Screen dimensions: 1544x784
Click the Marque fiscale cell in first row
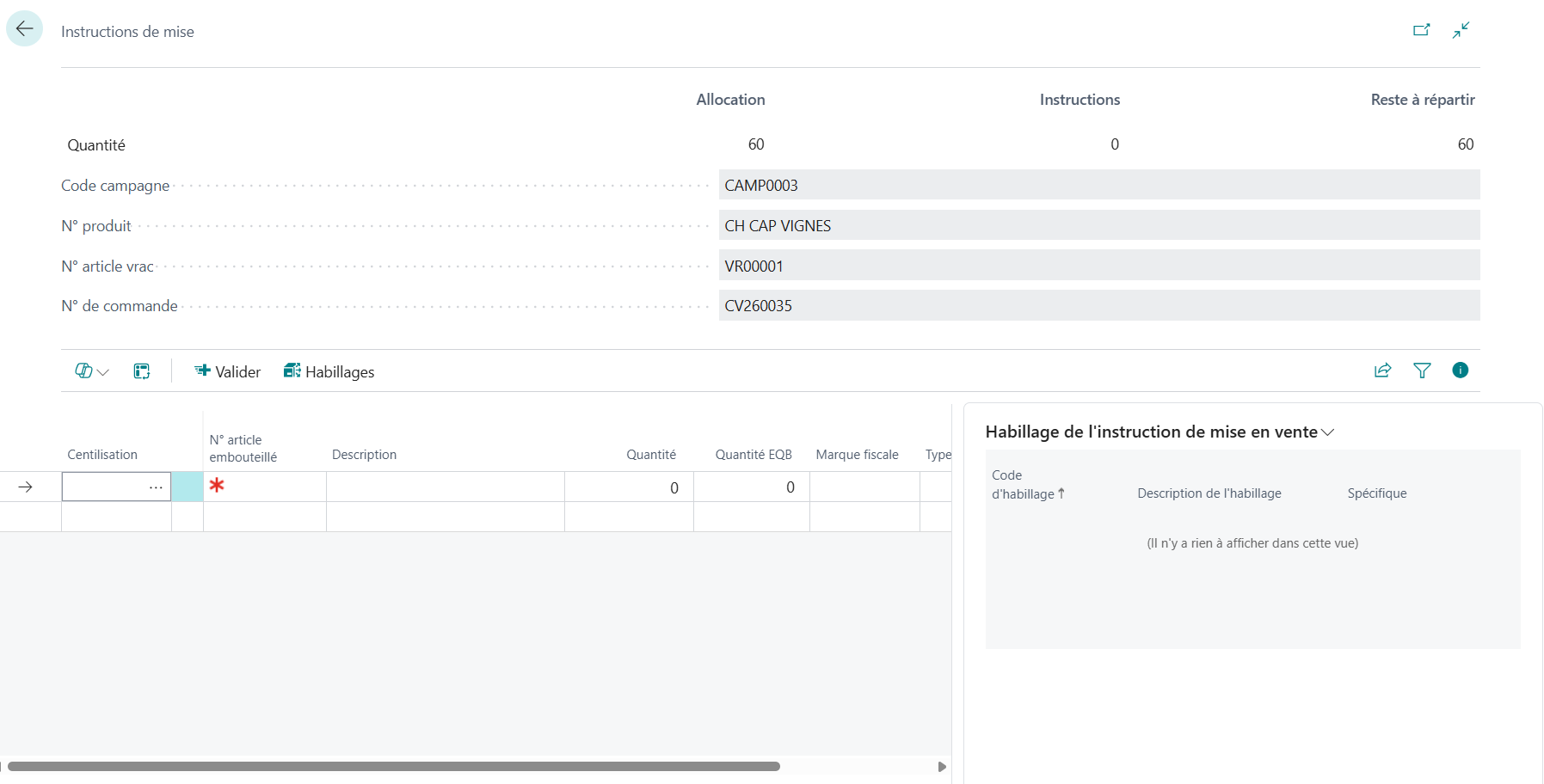(864, 487)
